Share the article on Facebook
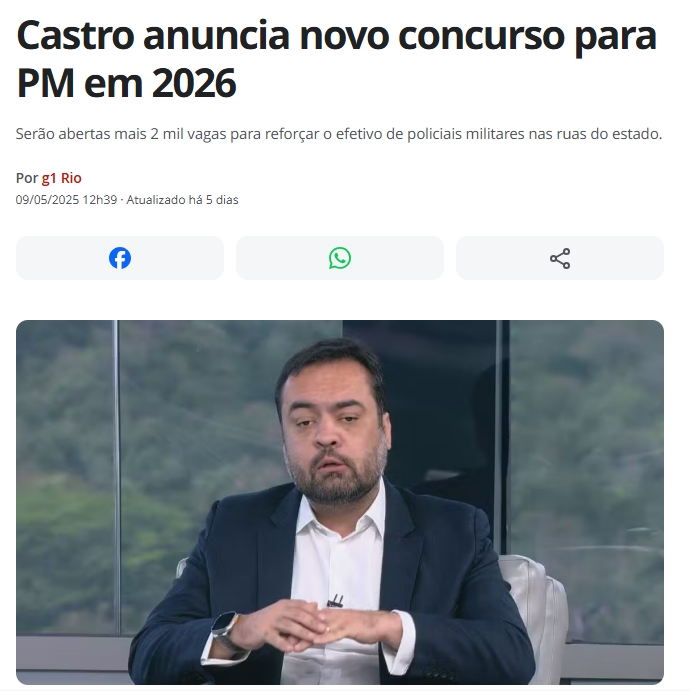 [120, 258]
